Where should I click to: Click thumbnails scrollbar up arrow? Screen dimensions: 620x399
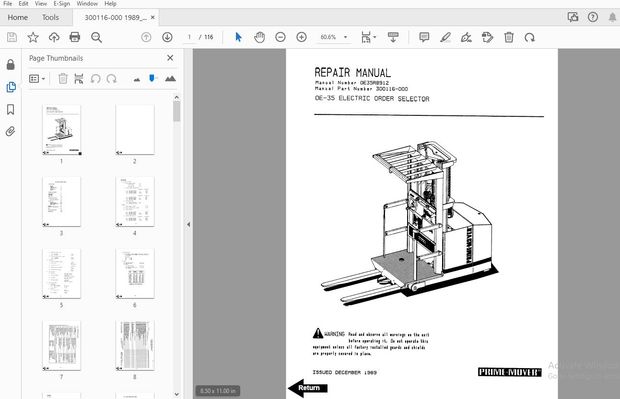(176, 97)
